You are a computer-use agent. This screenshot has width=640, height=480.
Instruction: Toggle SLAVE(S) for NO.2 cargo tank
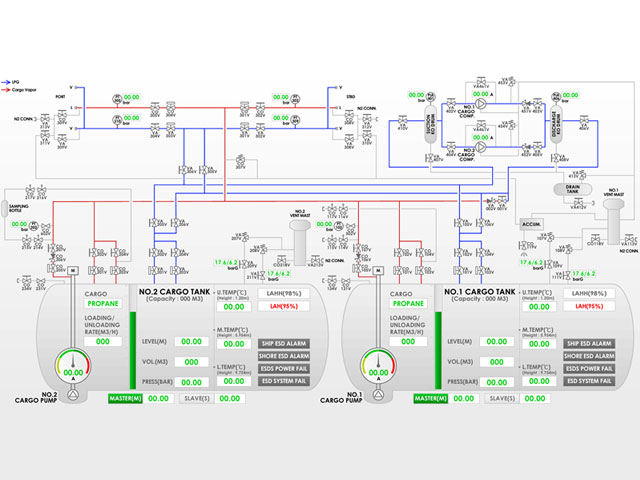coord(197,398)
